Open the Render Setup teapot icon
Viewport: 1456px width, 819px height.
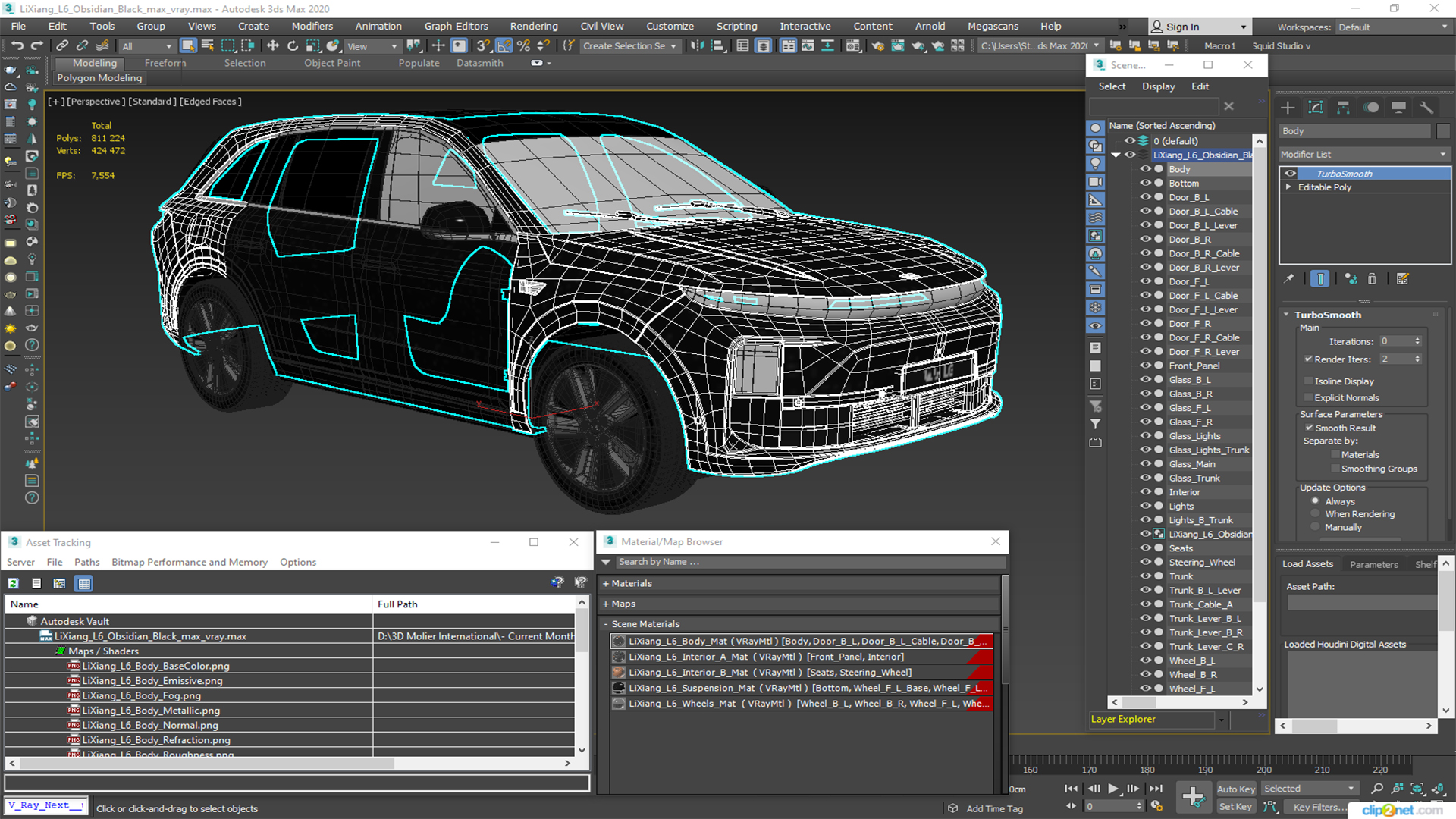pyautogui.click(x=877, y=46)
